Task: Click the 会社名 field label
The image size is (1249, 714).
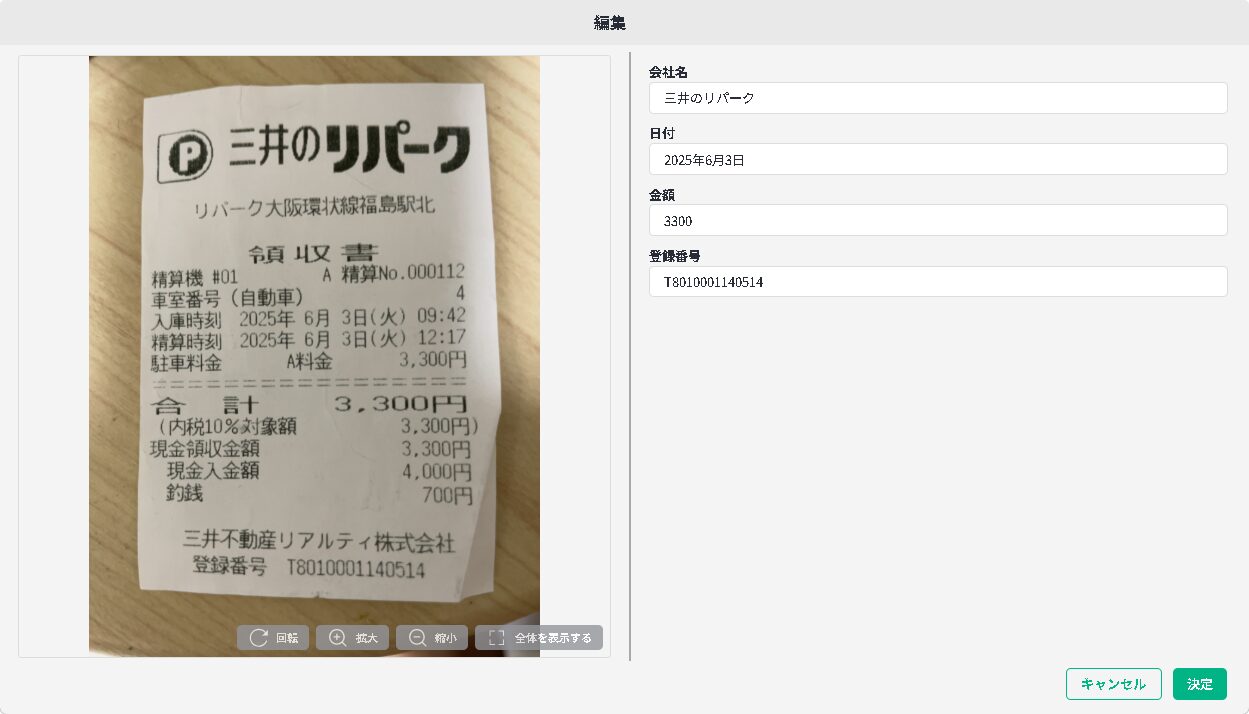Action: (668, 72)
